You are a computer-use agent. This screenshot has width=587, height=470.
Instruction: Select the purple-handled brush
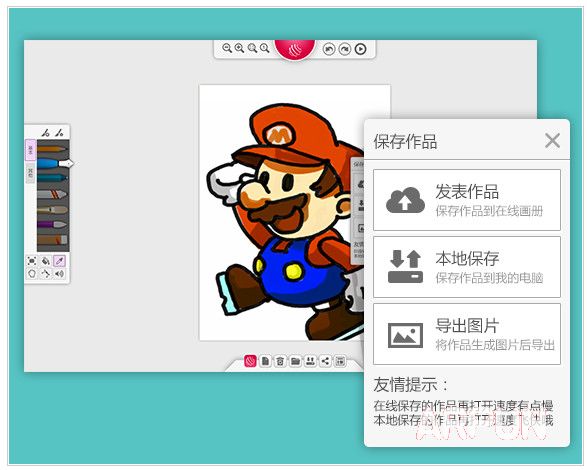[x=52, y=225]
